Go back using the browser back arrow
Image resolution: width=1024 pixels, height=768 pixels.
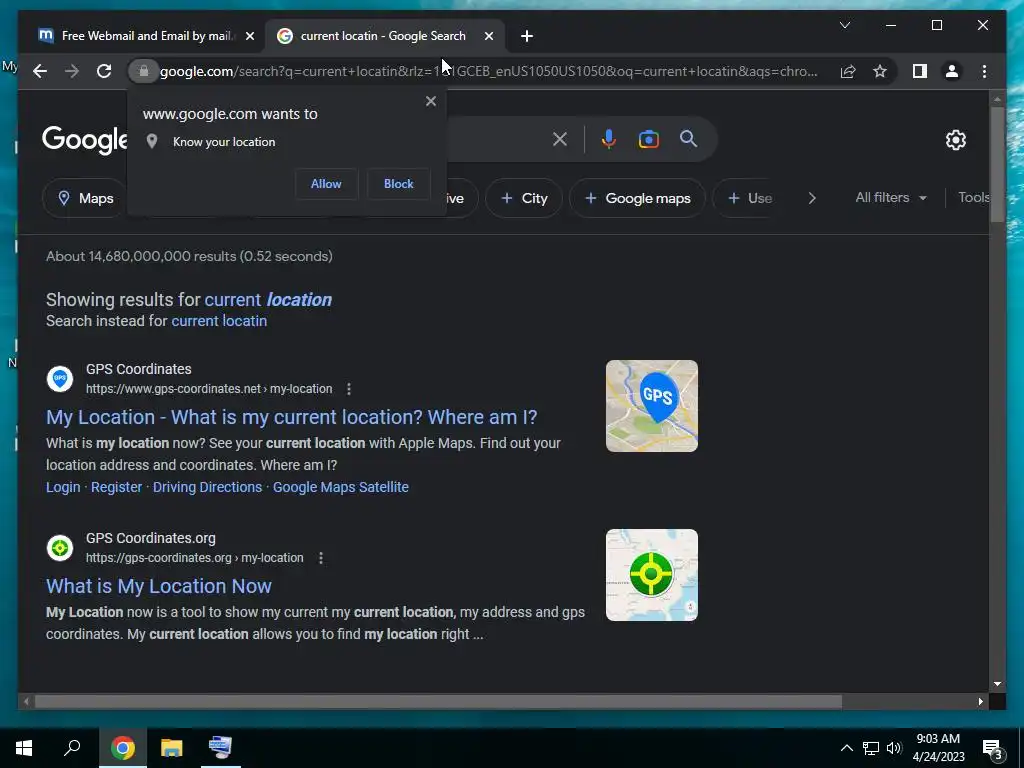(40, 71)
